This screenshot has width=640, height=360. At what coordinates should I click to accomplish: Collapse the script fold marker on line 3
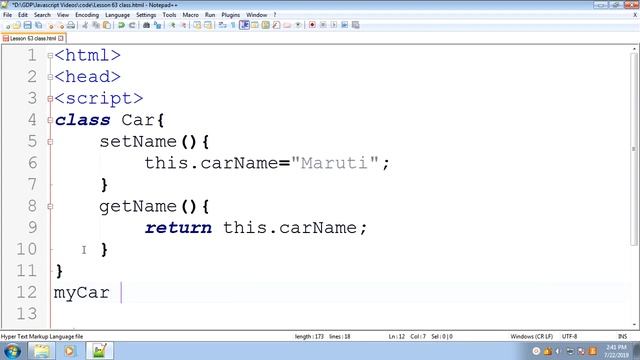pyautogui.click(x=50, y=98)
